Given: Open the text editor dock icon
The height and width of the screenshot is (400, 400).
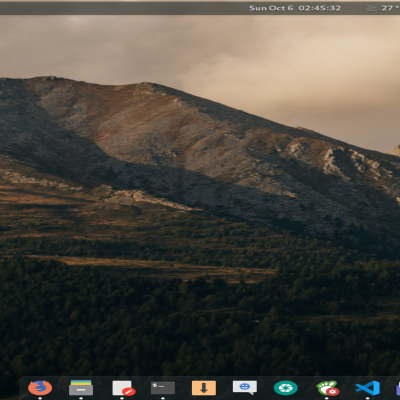Looking at the screenshot, I should pyautogui.click(x=122, y=388).
